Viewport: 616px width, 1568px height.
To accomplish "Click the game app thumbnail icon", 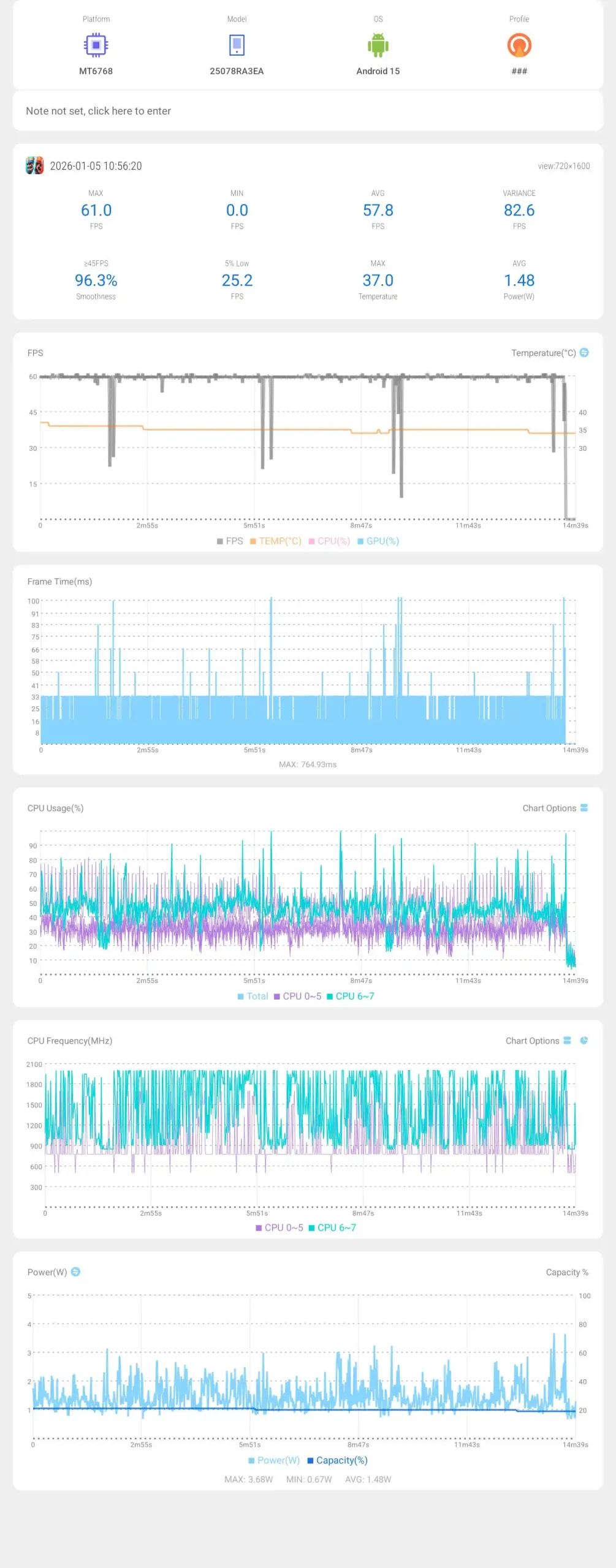I will click(34, 165).
